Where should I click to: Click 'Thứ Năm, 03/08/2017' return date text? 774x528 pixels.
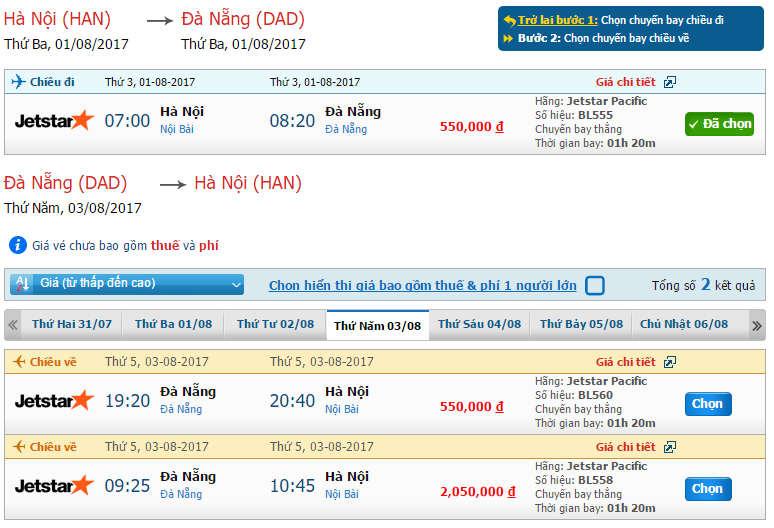[x=73, y=208]
